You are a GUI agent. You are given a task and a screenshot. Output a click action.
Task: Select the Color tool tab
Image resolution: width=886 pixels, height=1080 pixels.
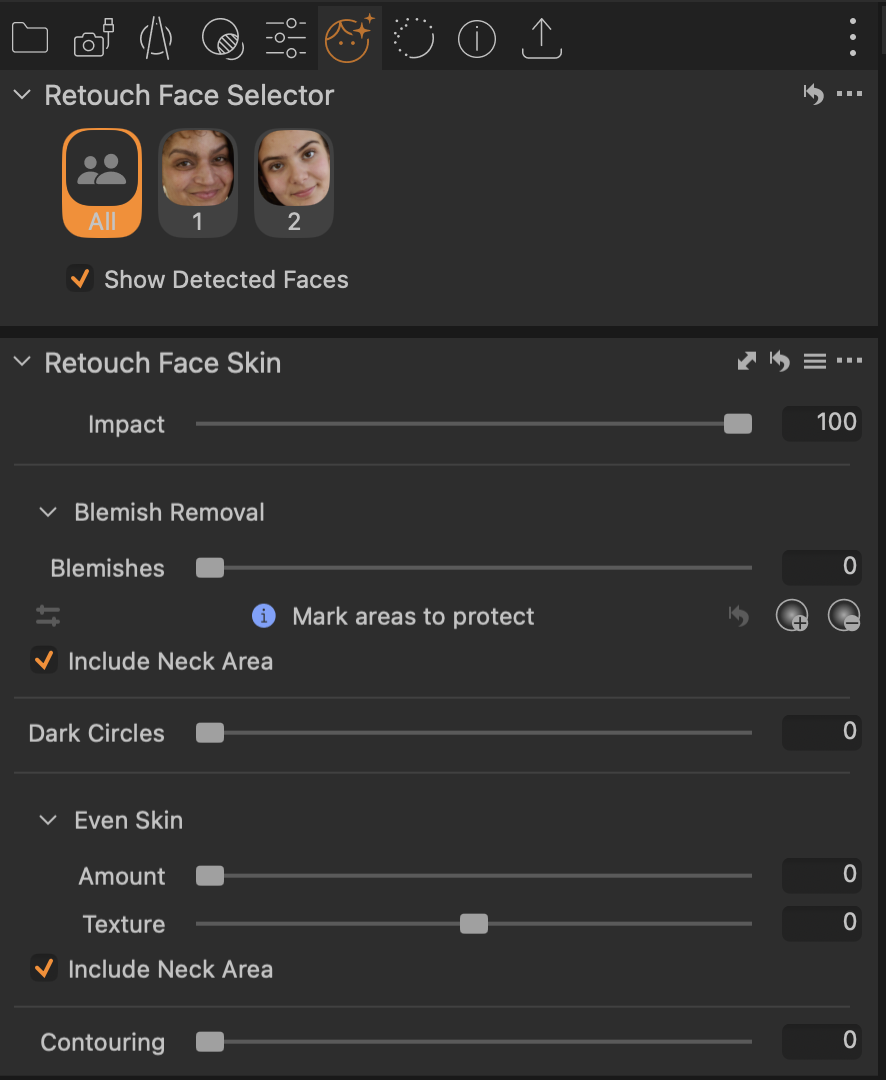[x=221, y=37]
